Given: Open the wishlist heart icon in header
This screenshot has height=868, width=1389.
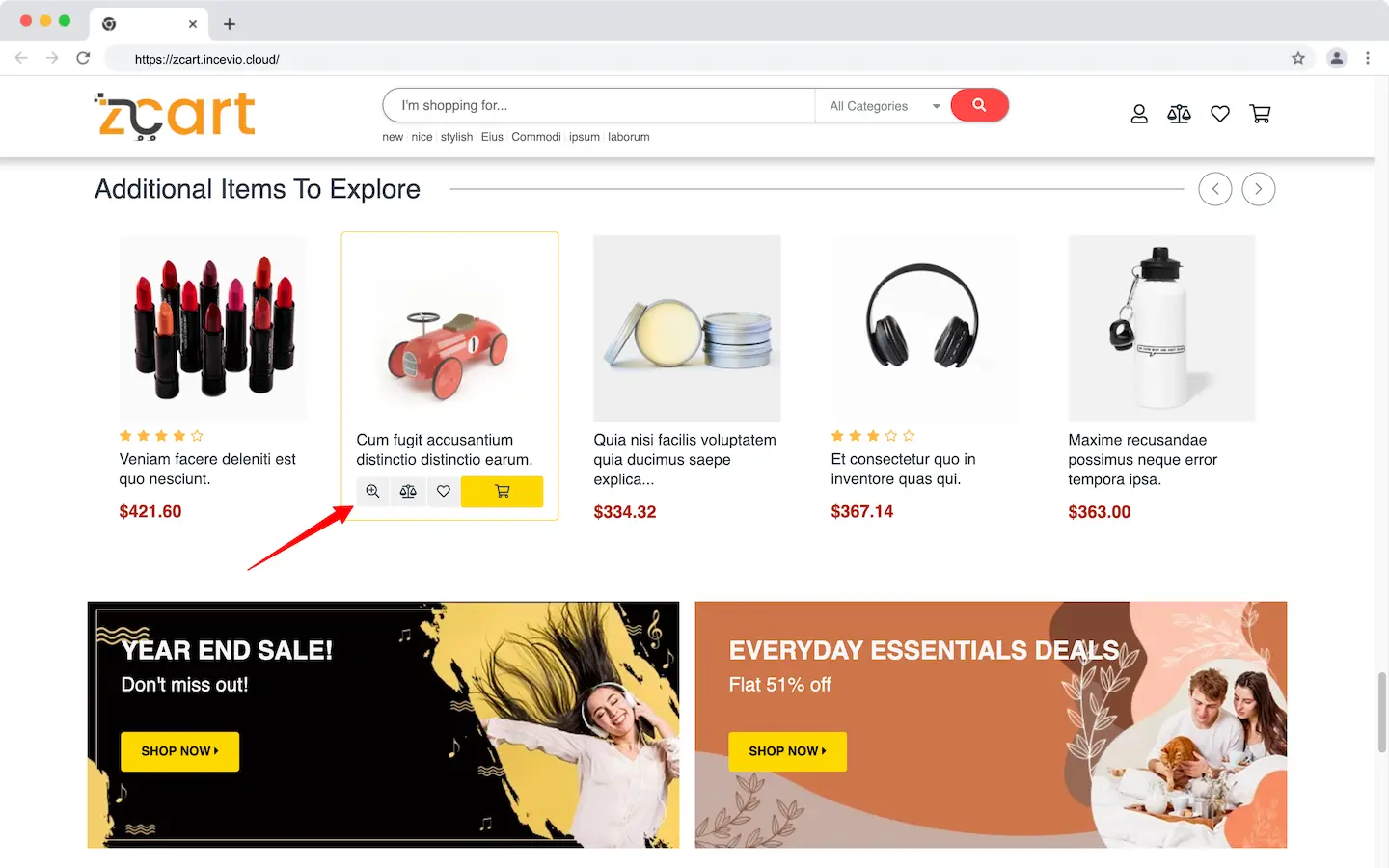Looking at the screenshot, I should tap(1220, 114).
